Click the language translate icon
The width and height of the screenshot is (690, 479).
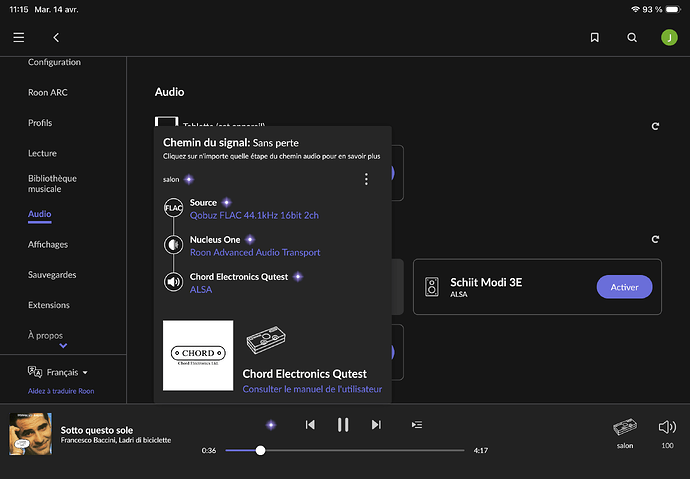(x=35, y=372)
